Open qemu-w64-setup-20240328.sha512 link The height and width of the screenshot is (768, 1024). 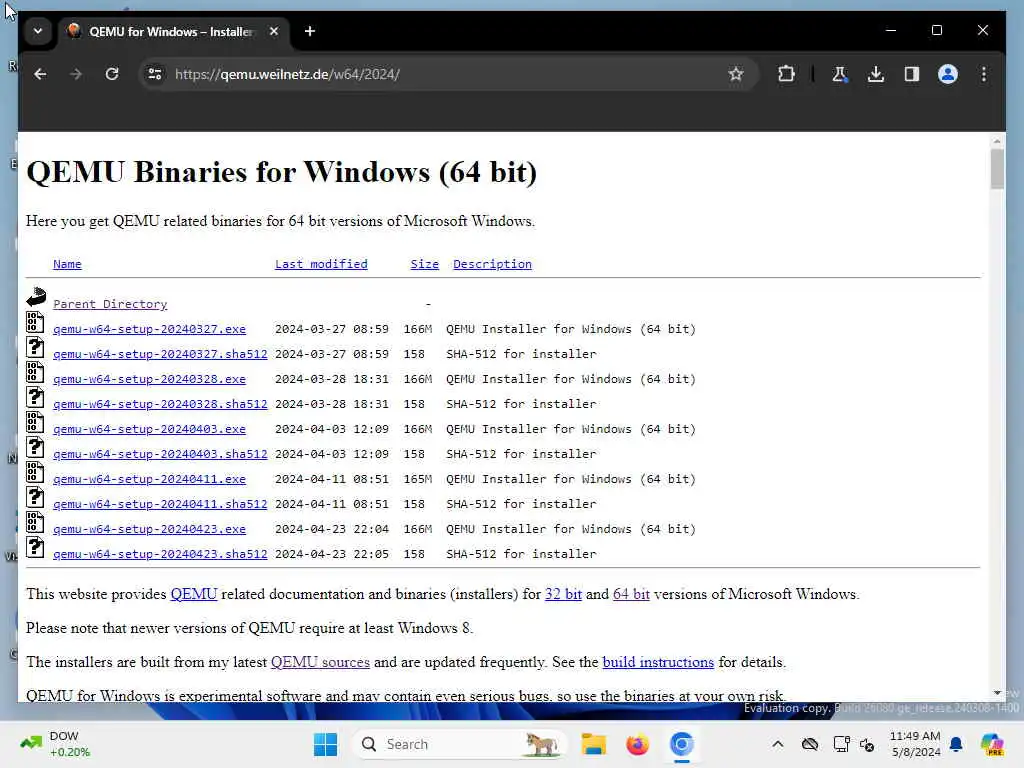[160, 404]
